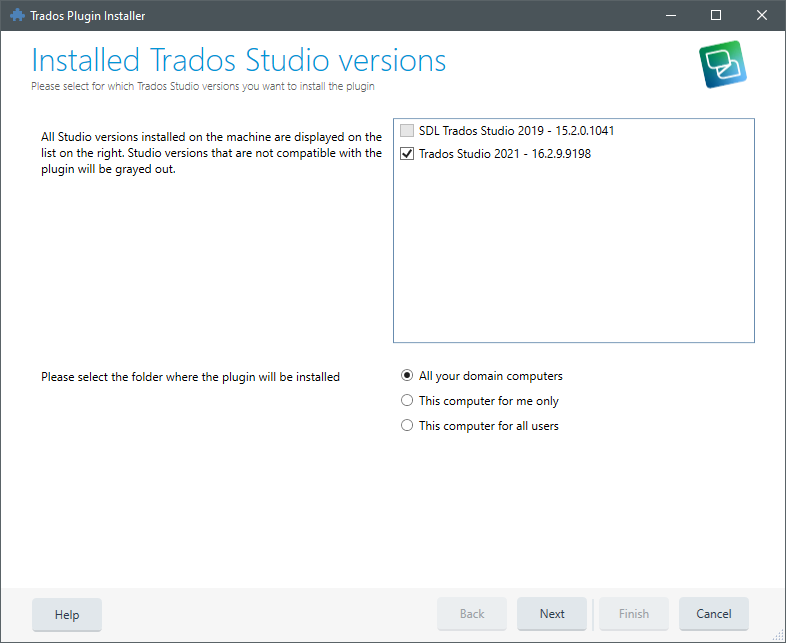Click the disabled Finish button
This screenshot has height=643, width=786.
[x=634, y=614]
